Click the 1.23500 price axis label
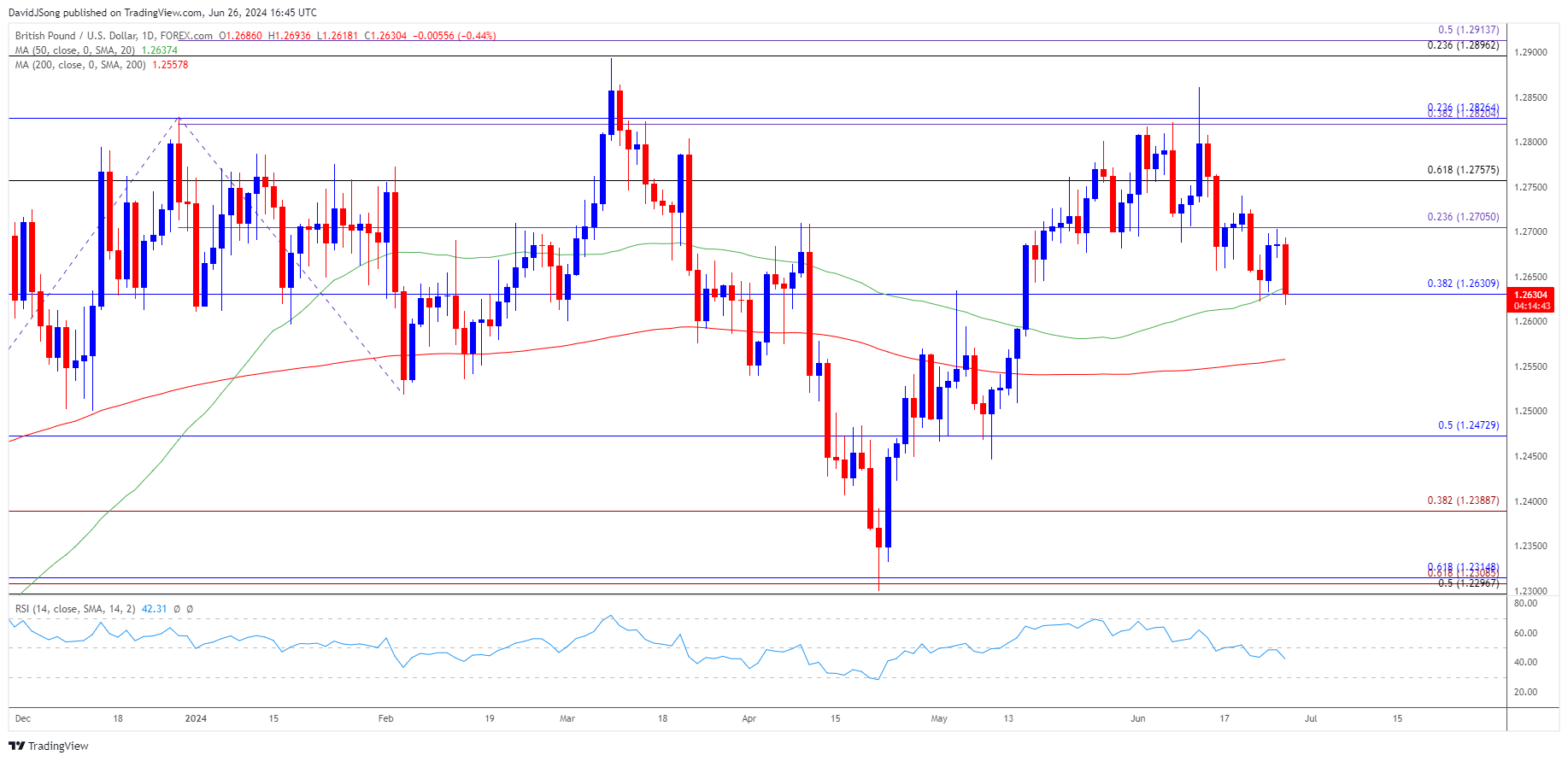The height and width of the screenshot is (761, 1568). [x=1530, y=547]
